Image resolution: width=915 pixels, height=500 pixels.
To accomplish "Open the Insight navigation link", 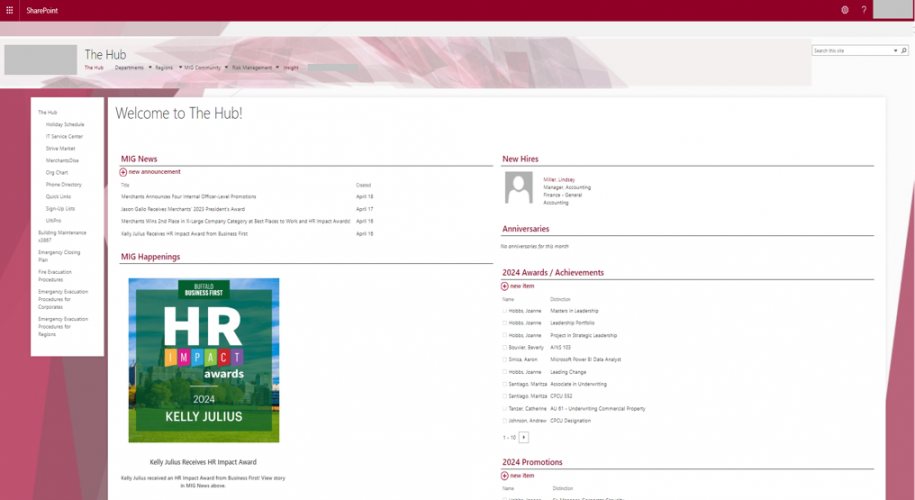I will pos(291,68).
